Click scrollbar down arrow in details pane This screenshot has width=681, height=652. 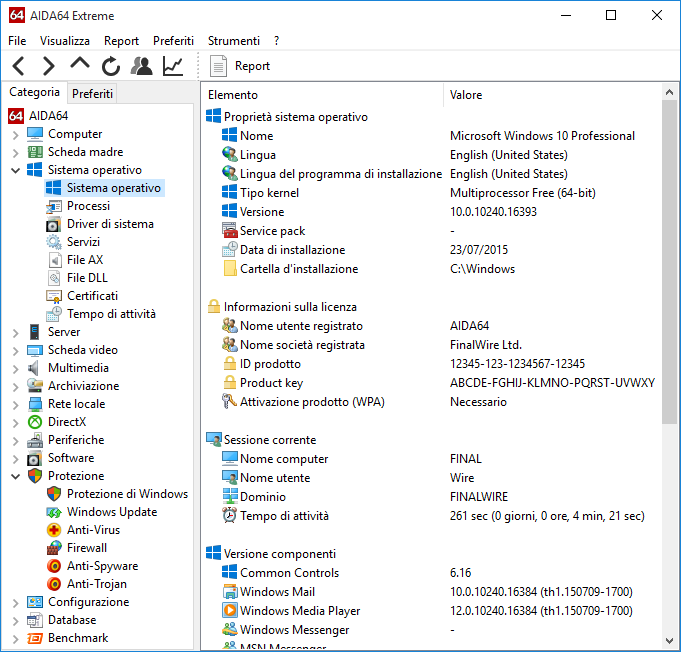click(x=669, y=641)
